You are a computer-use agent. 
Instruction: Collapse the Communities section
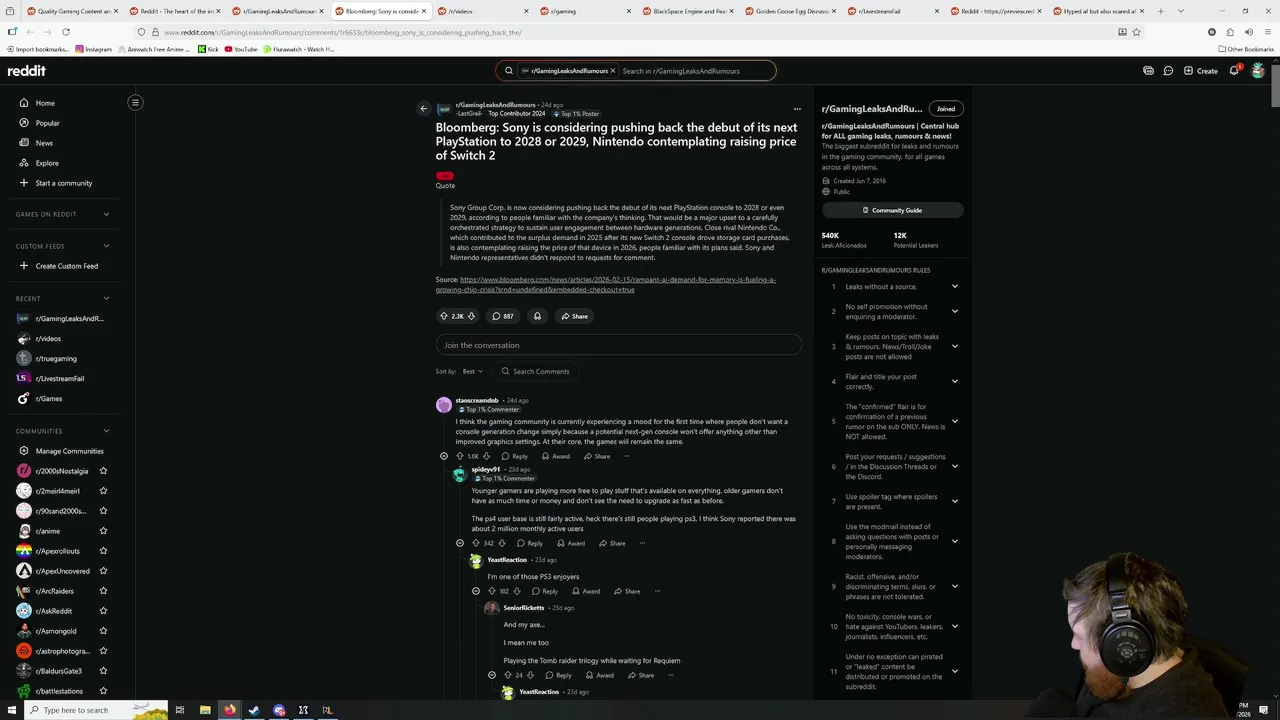106,431
